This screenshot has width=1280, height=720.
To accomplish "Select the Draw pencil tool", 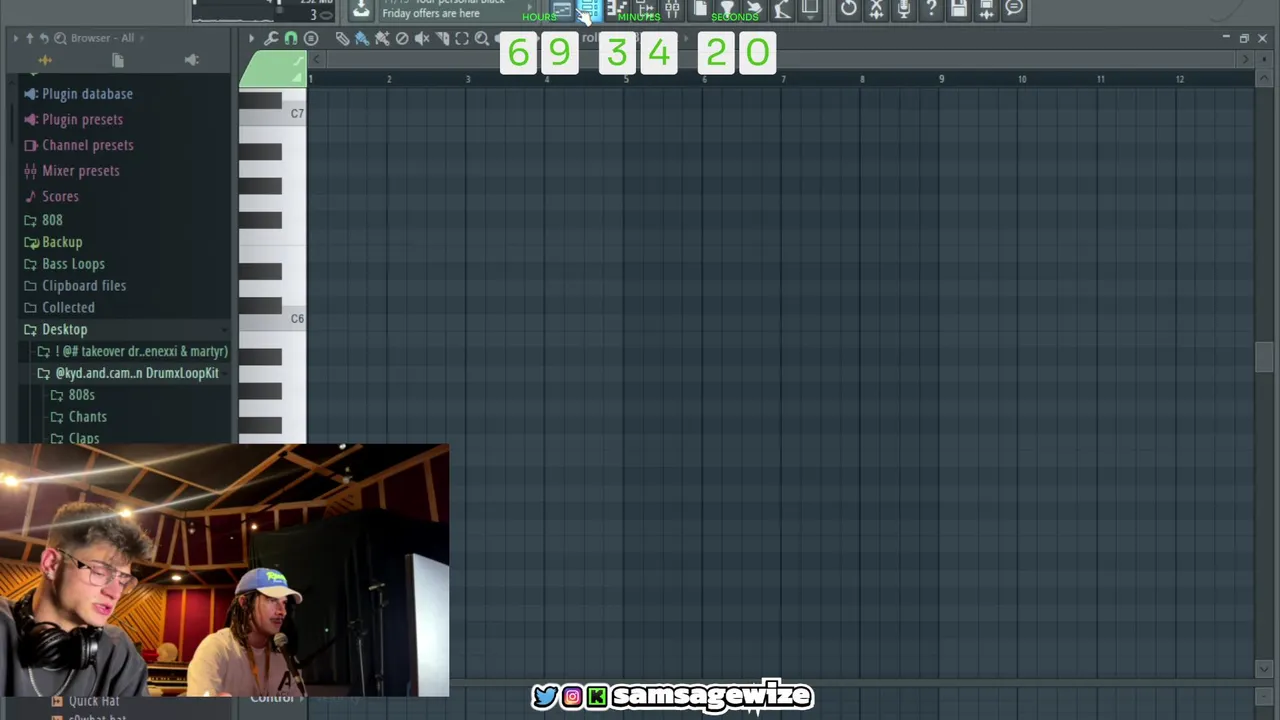I will (x=342, y=38).
